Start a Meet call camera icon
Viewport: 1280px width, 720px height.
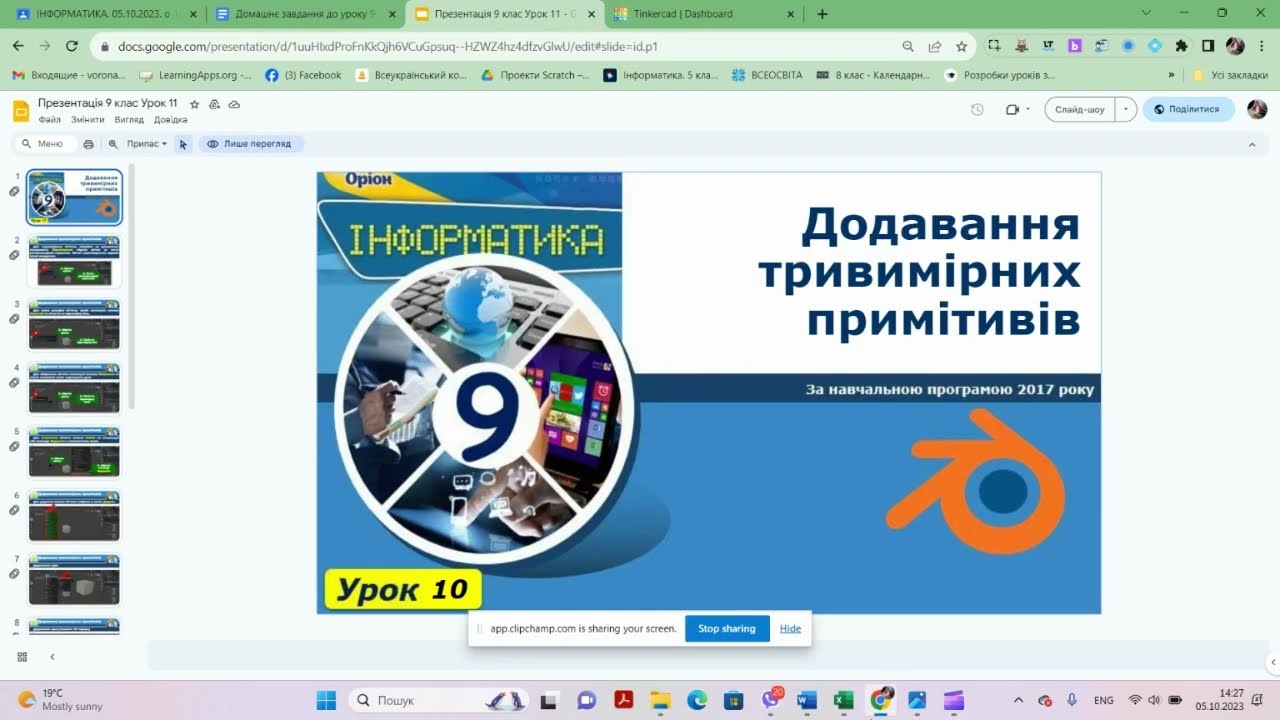pyautogui.click(x=1012, y=109)
